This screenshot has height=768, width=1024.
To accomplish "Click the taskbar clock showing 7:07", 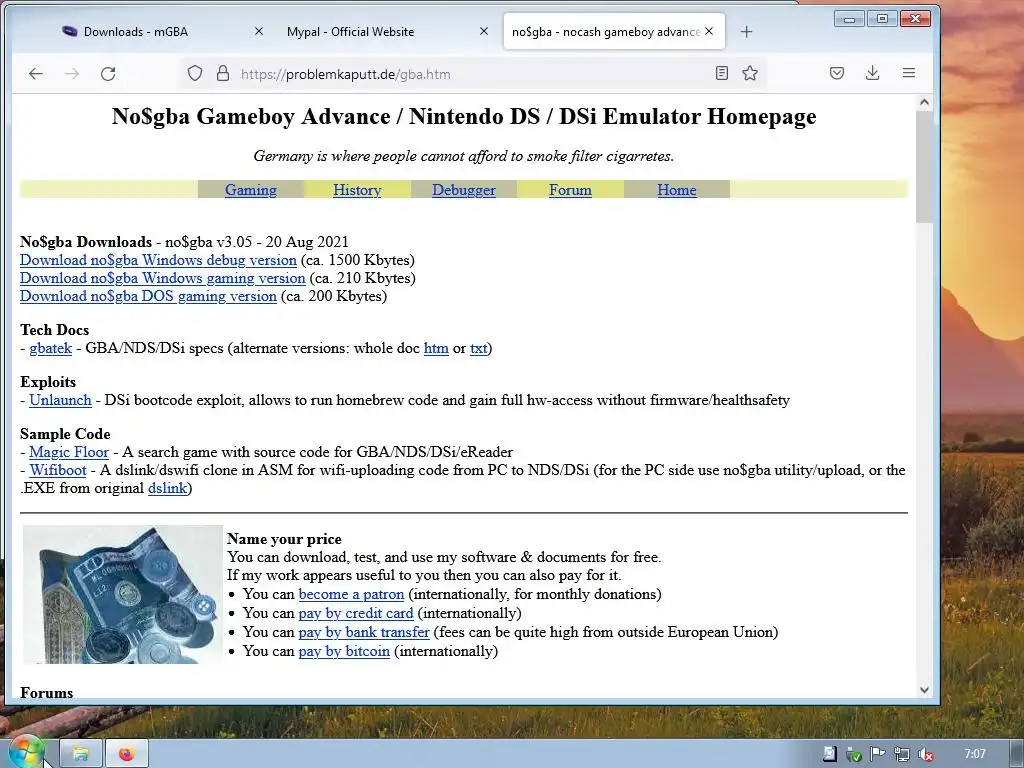I will (975, 754).
